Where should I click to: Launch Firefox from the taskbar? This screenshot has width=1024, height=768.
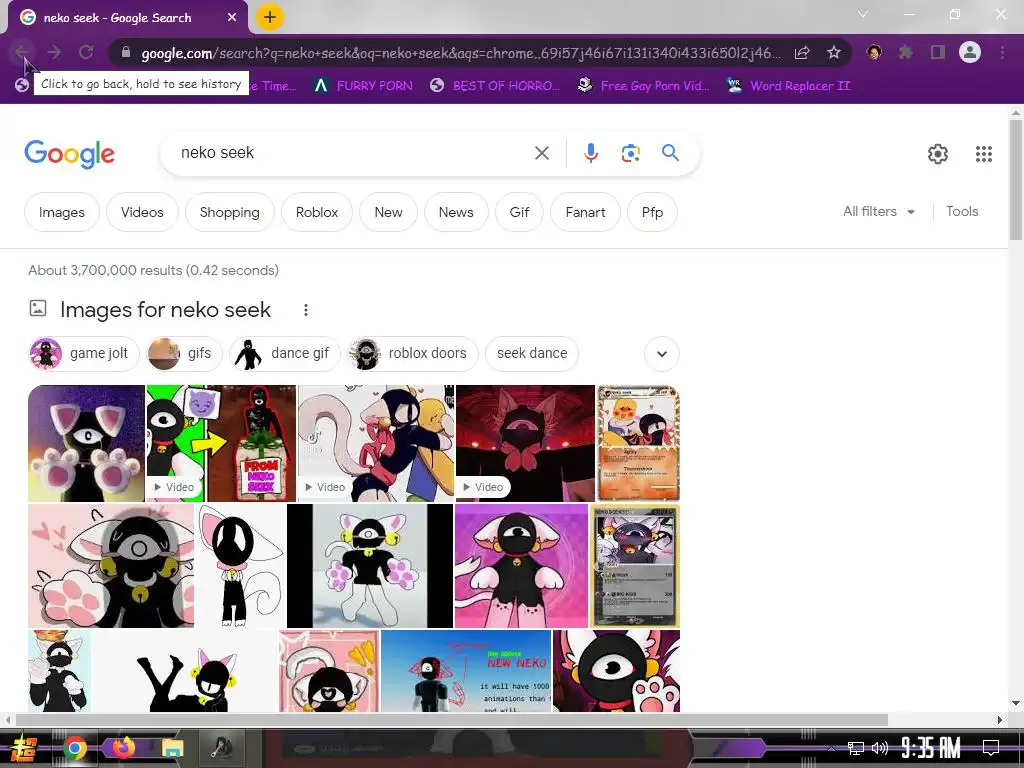pyautogui.click(x=123, y=748)
